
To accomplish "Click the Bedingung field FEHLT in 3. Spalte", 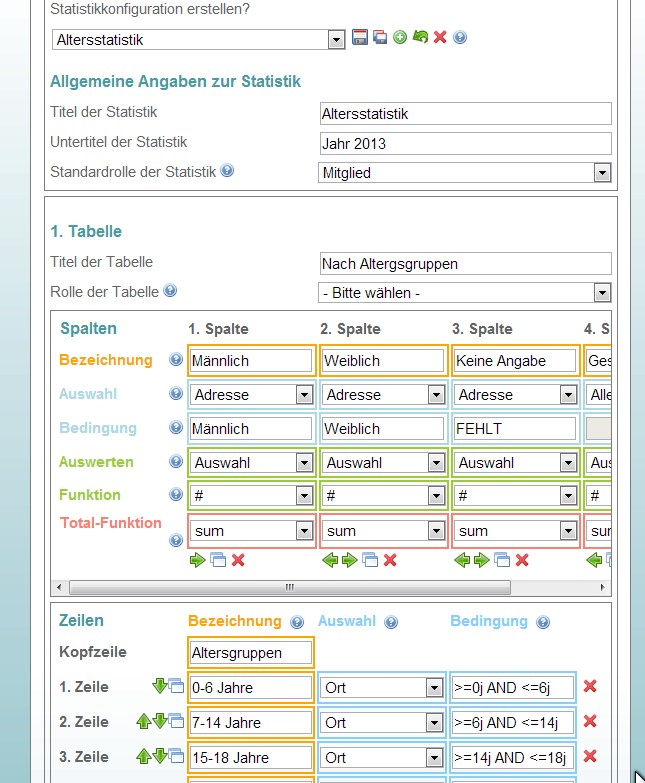I will coord(514,428).
